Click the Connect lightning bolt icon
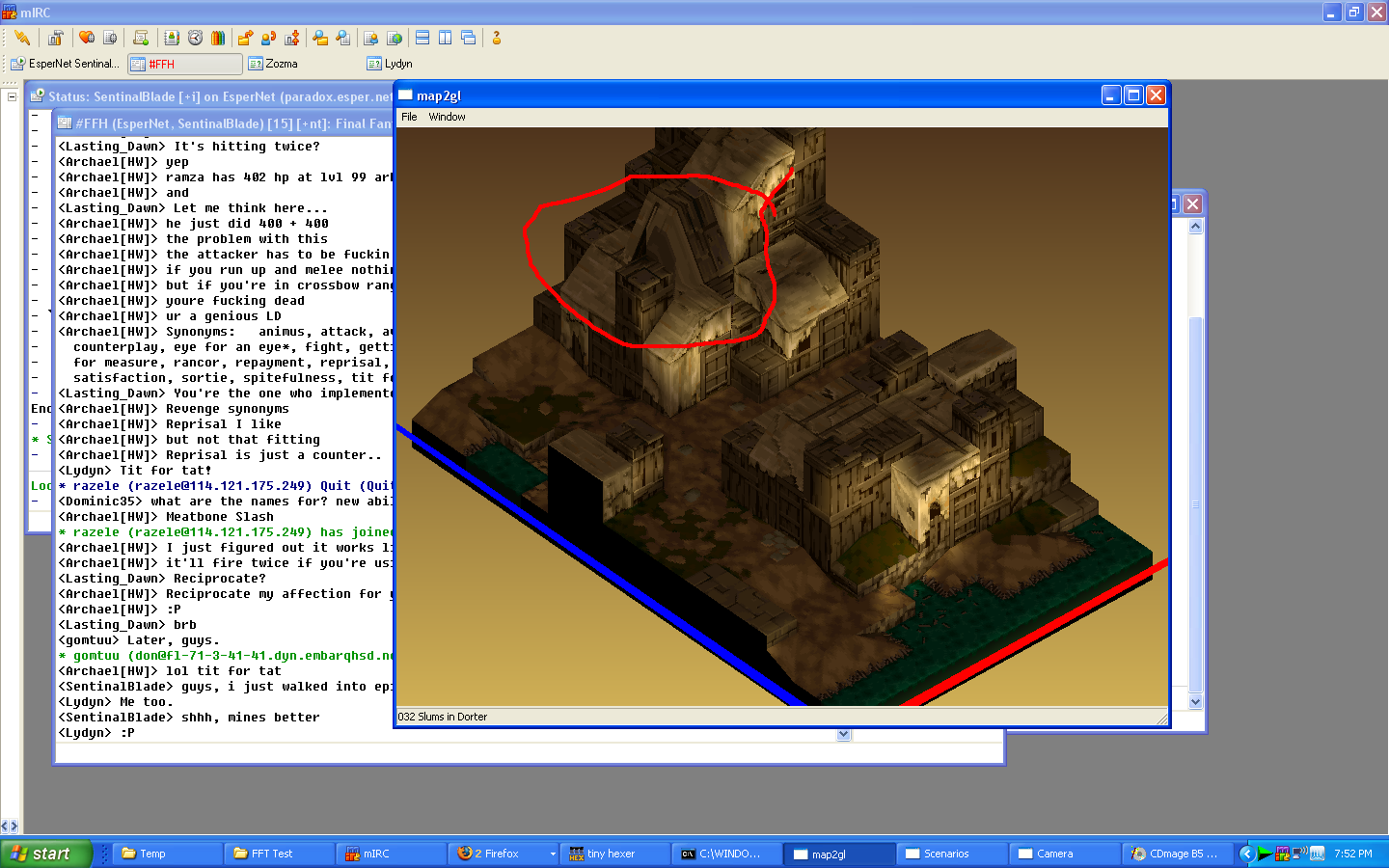This screenshot has width=1389, height=868. [x=22, y=38]
